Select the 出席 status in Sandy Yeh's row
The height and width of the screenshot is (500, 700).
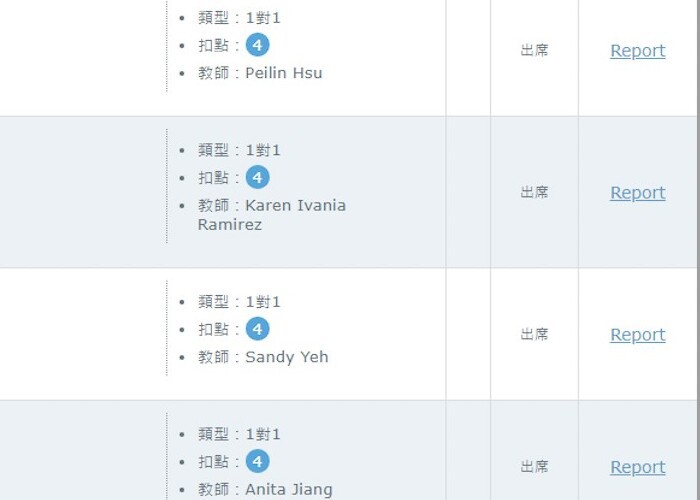534,334
